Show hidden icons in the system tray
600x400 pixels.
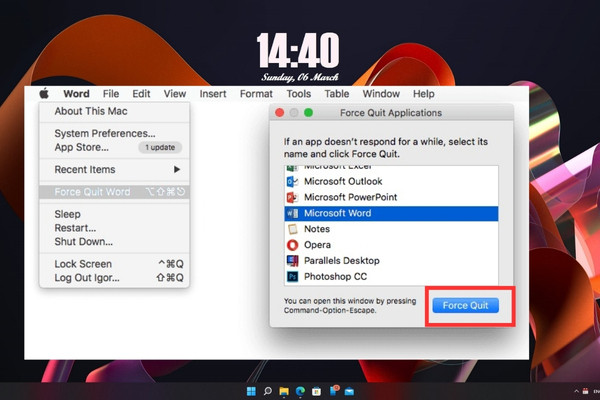point(576,391)
